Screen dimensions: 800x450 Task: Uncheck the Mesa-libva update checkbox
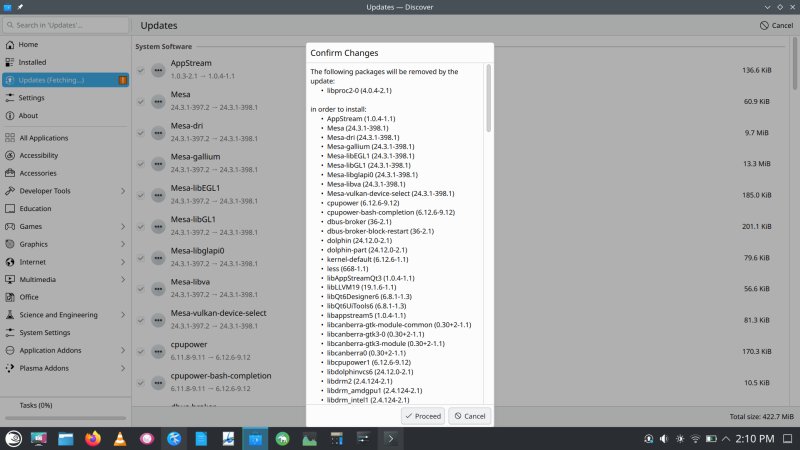pyautogui.click(x=141, y=289)
